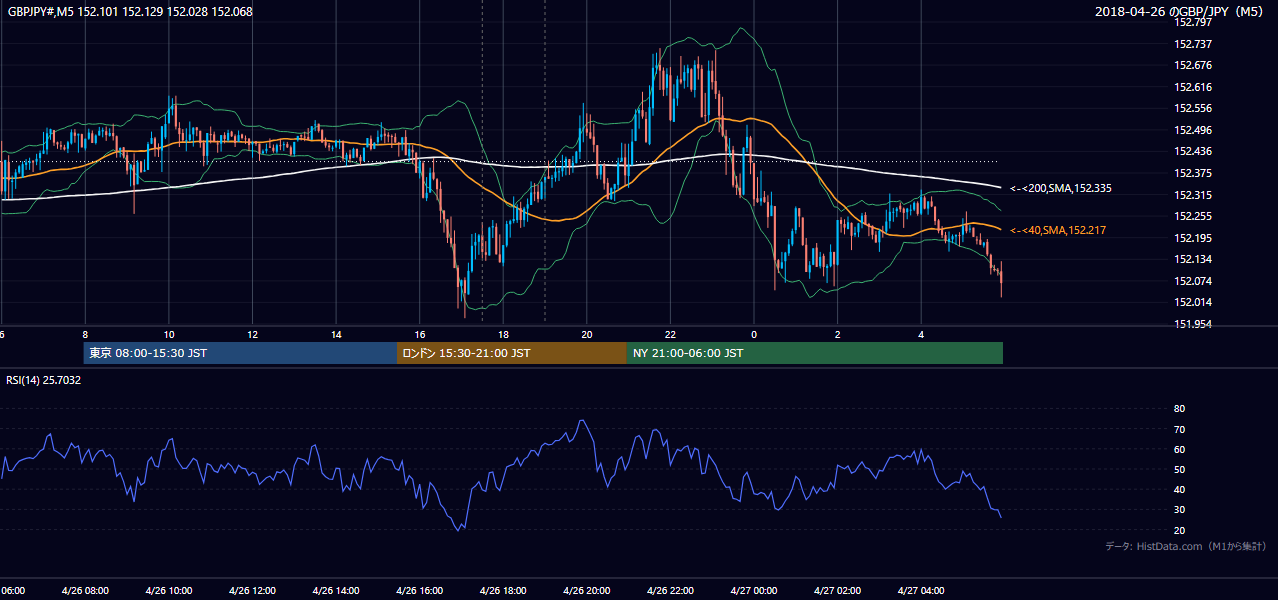Click the RSI(14) 25.7032 indicator label
The width and height of the screenshot is (1278, 600).
click(44, 380)
